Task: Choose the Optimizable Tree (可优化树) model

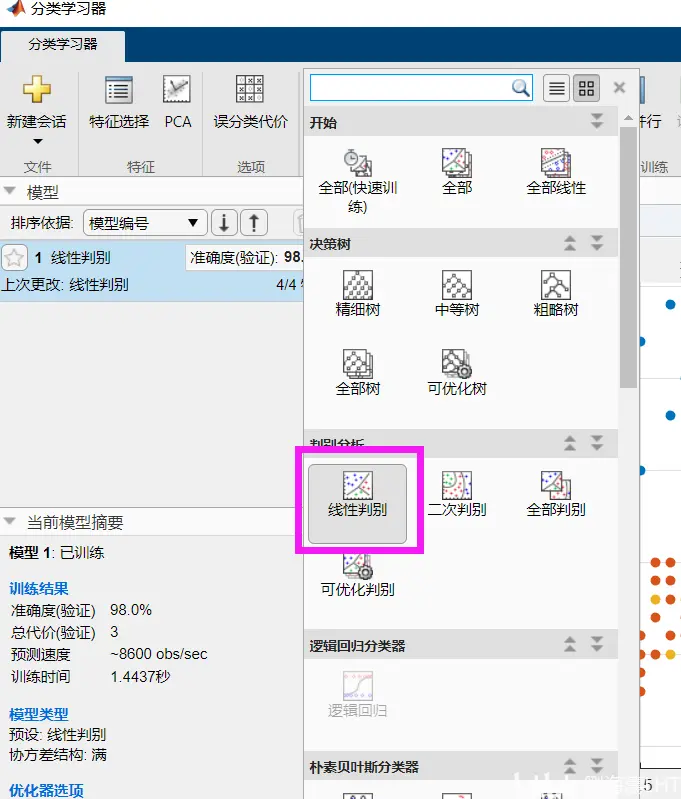Action: coord(457,372)
